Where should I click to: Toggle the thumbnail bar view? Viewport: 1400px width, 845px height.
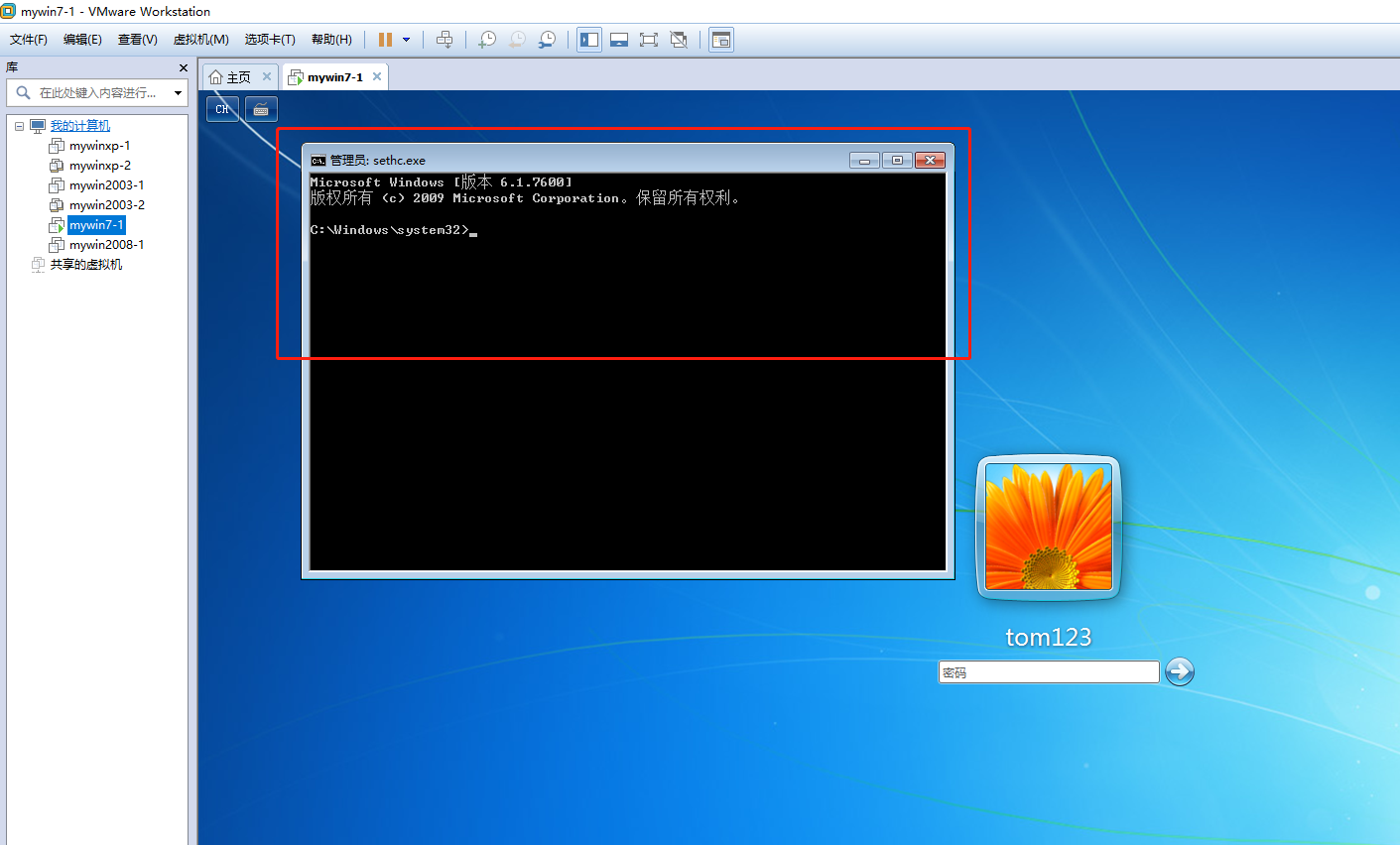tap(619, 40)
